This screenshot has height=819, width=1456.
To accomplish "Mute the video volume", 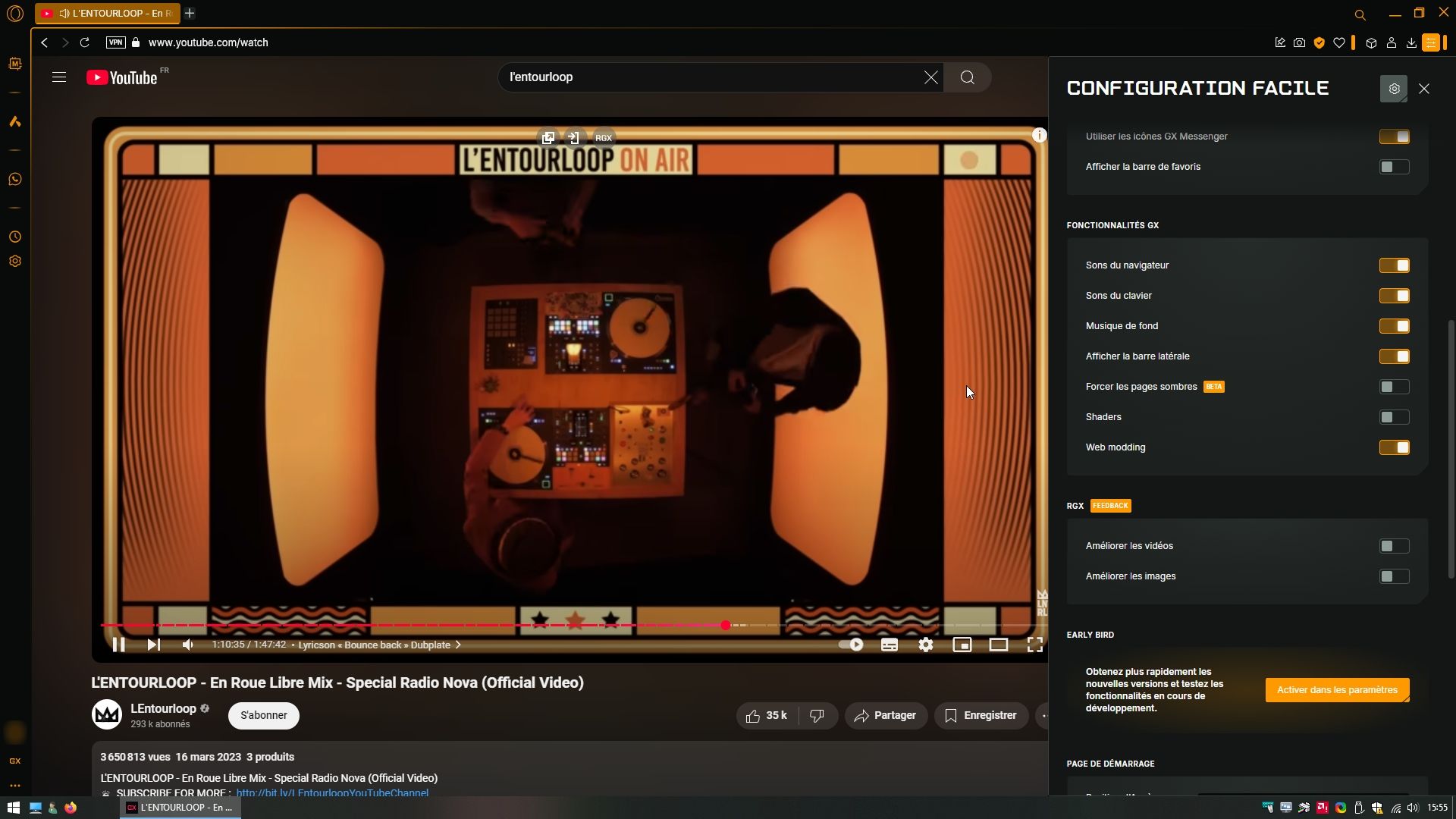I will 188,645.
